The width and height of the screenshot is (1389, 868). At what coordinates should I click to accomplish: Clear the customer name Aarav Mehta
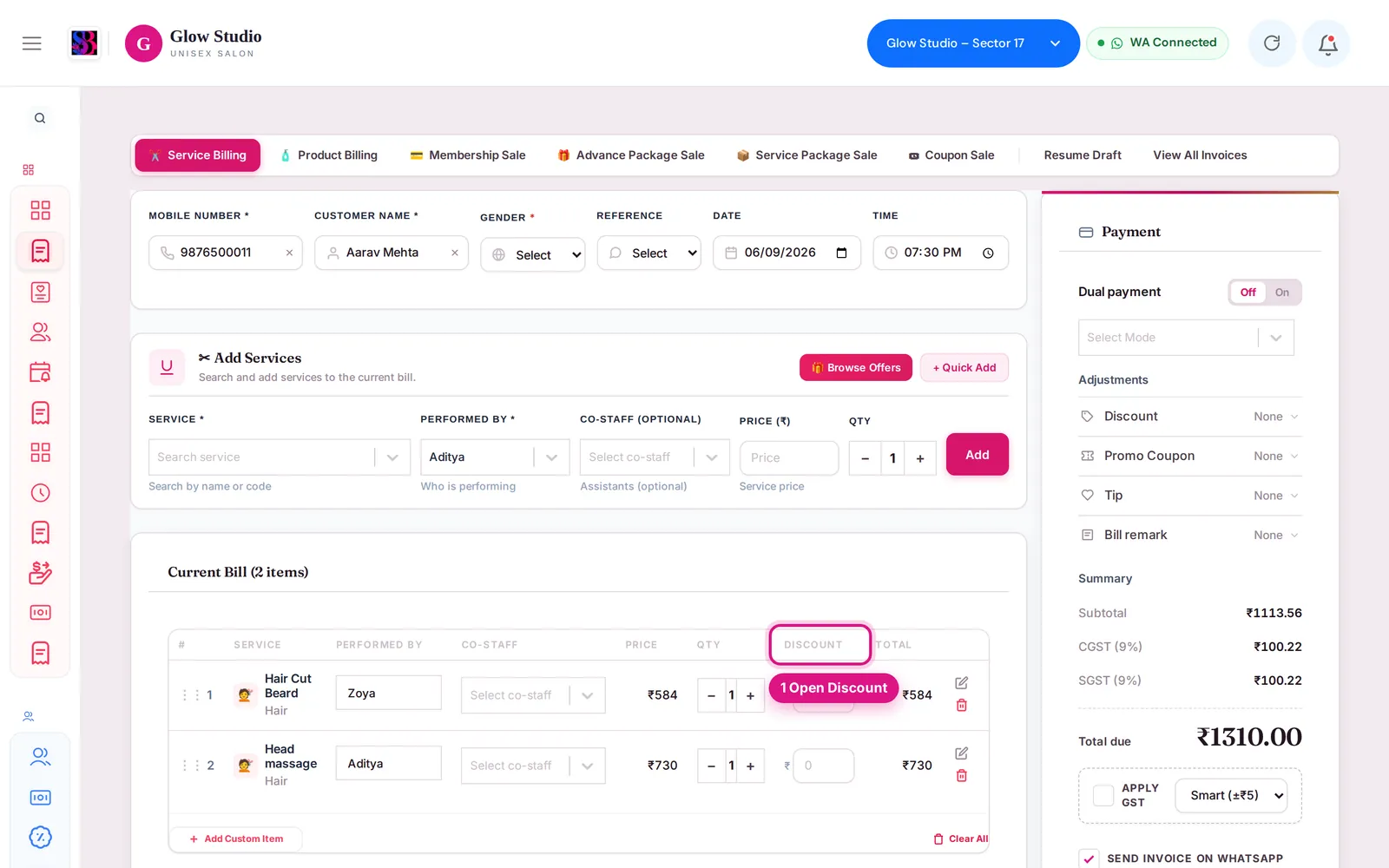[x=455, y=253]
